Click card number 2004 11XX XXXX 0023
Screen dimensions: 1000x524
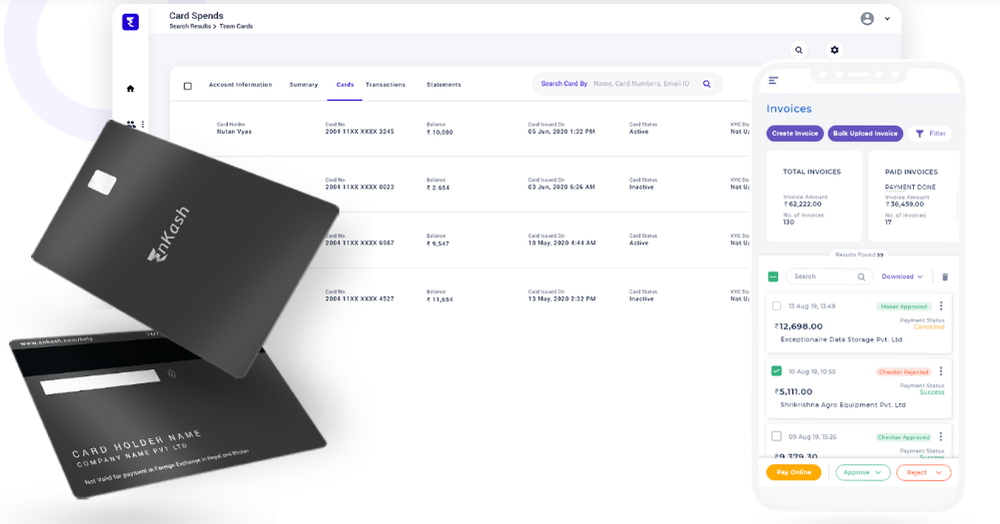point(360,187)
